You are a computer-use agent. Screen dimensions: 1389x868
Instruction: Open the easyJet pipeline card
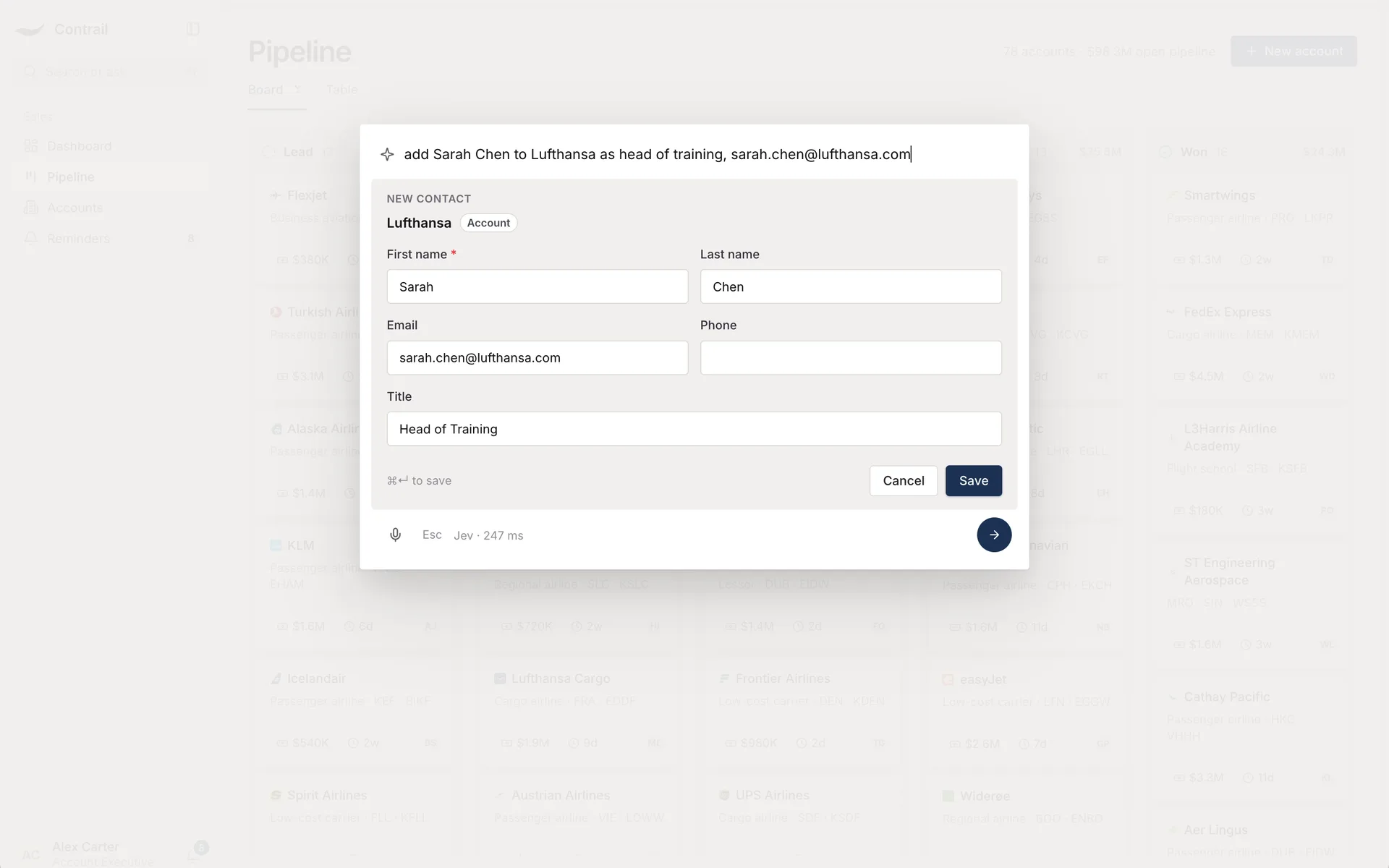click(1027, 712)
